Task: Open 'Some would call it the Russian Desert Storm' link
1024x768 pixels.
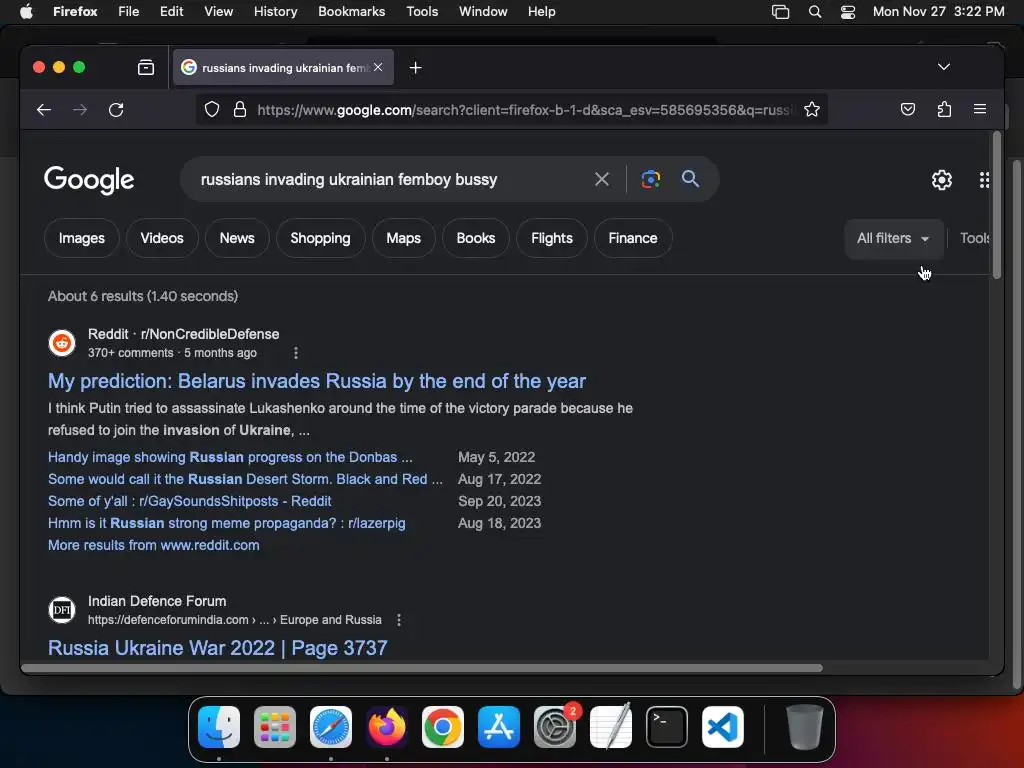Action: tap(245, 479)
